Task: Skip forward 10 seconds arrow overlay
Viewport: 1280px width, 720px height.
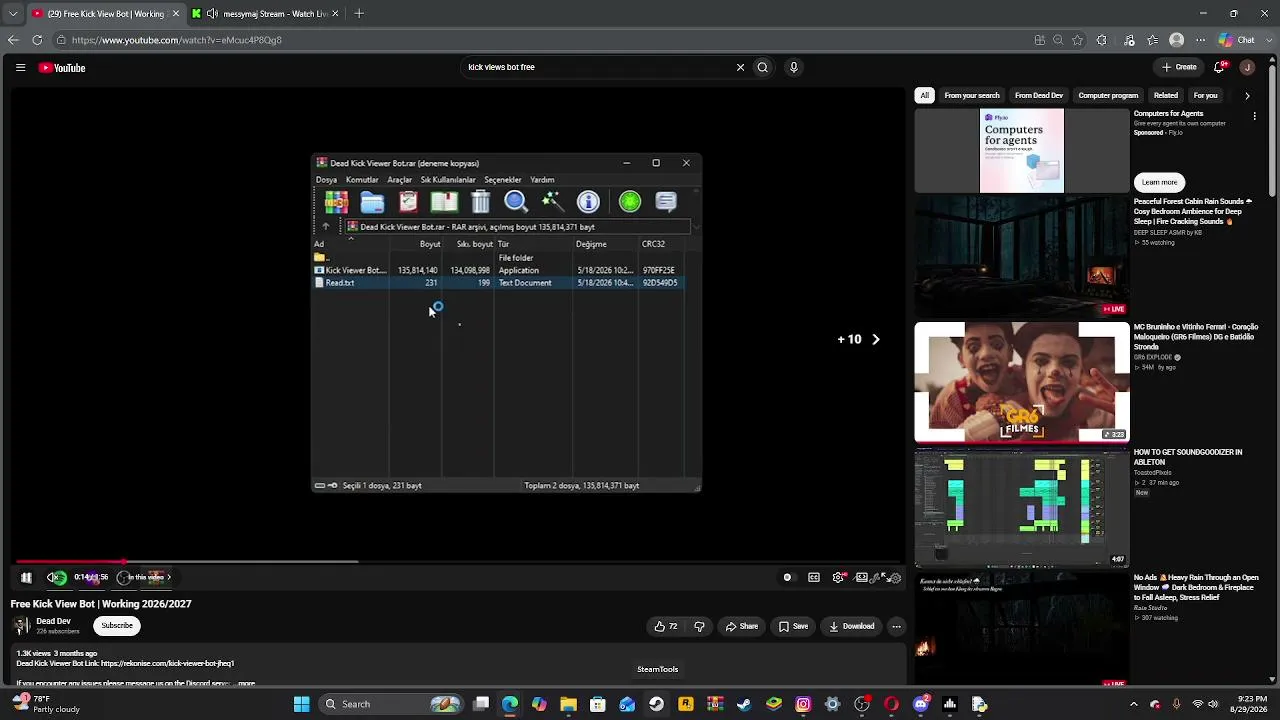Action: pyautogui.click(x=860, y=339)
